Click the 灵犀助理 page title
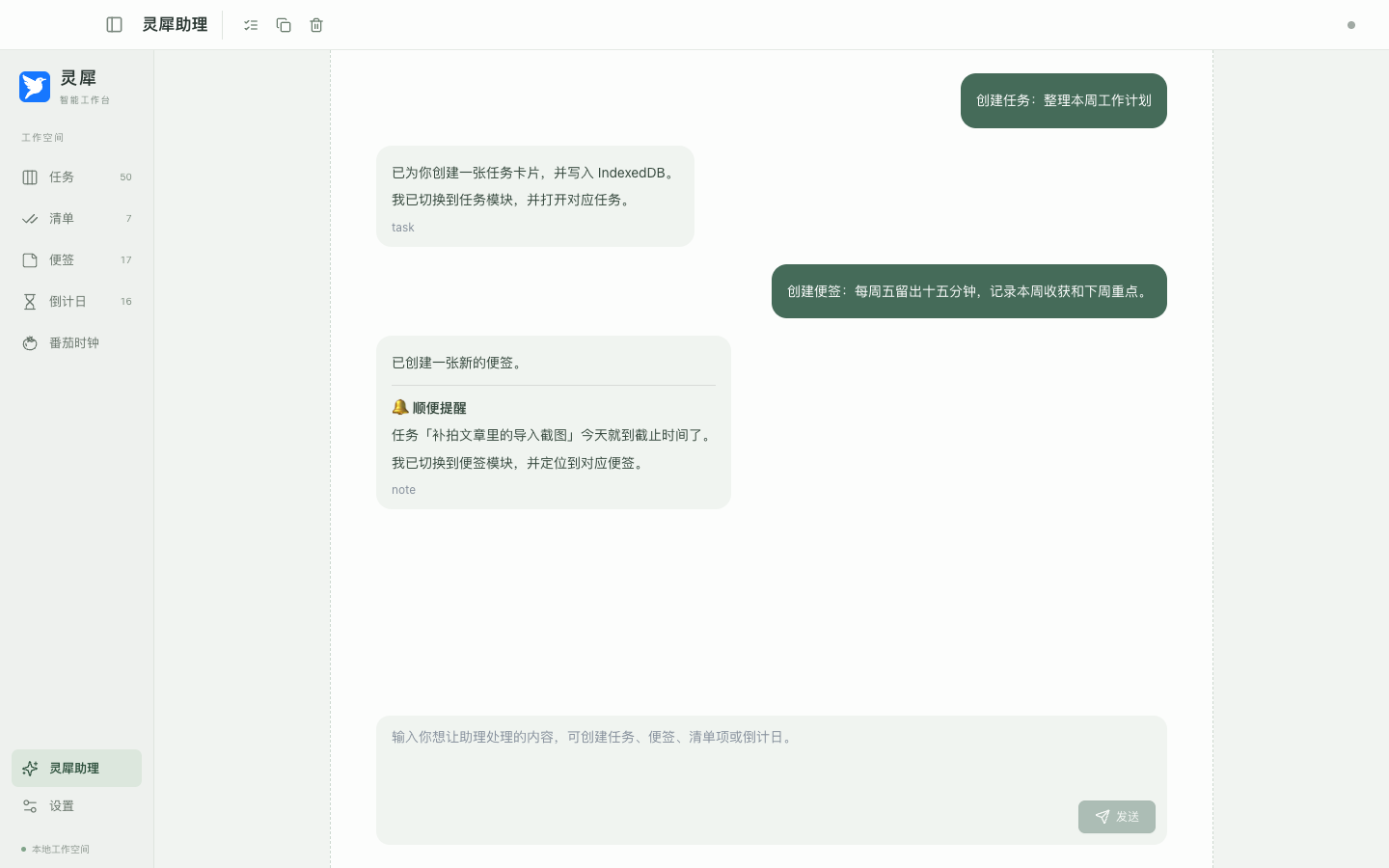1389x868 pixels. [x=175, y=25]
